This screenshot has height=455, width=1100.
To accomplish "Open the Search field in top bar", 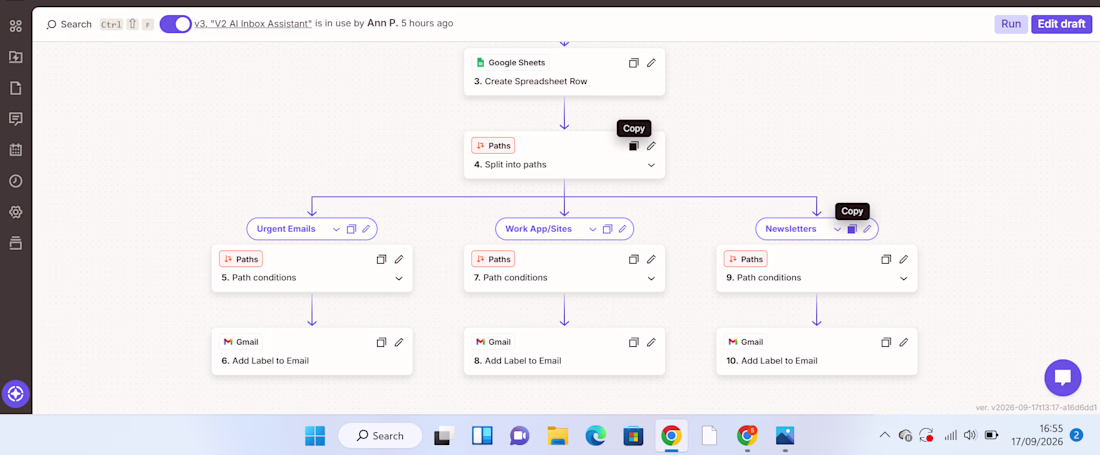I will point(69,24).
